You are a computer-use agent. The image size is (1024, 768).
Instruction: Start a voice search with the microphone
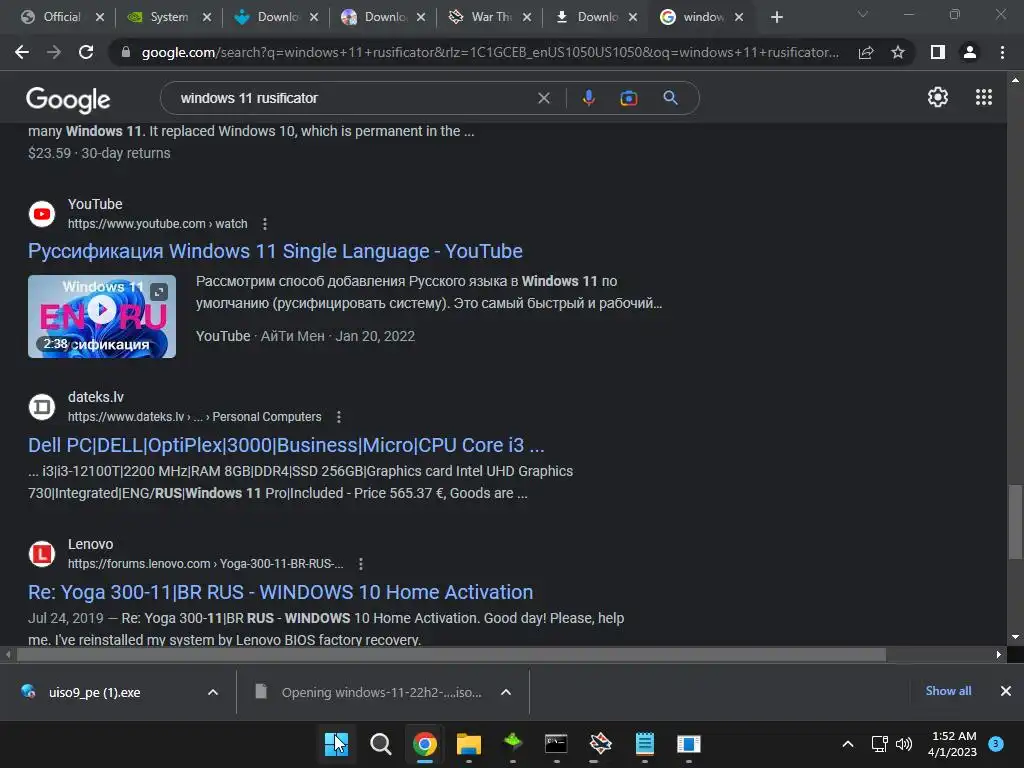(x=588, y=98)
